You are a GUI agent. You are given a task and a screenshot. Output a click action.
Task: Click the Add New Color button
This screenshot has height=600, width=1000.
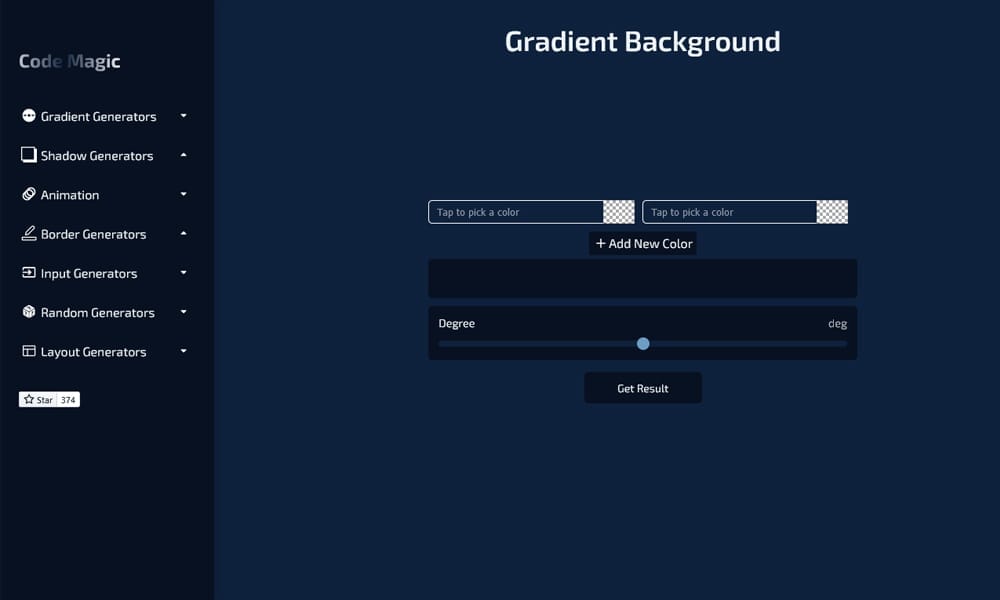coord(642,243)
